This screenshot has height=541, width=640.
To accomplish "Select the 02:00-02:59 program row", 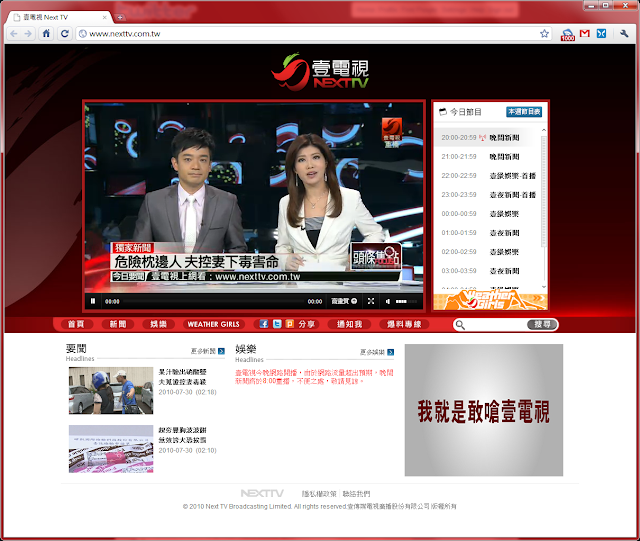I will [487, 252].
